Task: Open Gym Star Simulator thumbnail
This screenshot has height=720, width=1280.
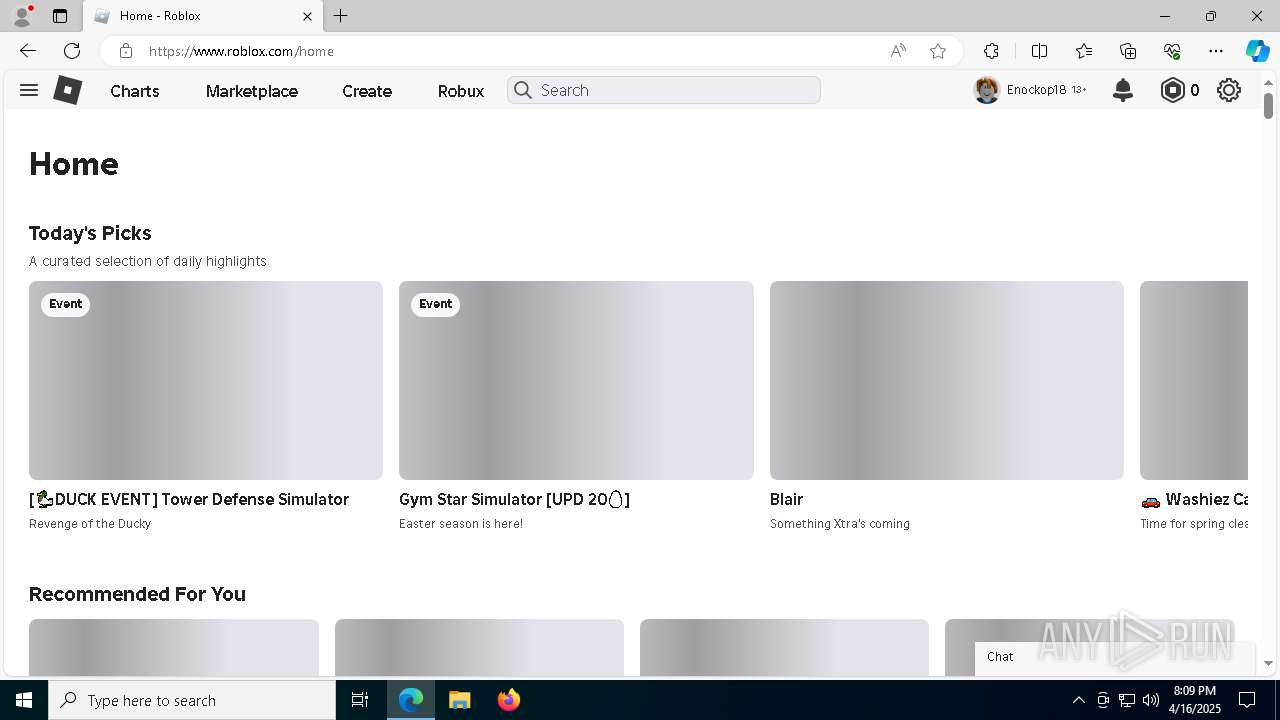Action: pyautogui.click(x=576, y=380)
